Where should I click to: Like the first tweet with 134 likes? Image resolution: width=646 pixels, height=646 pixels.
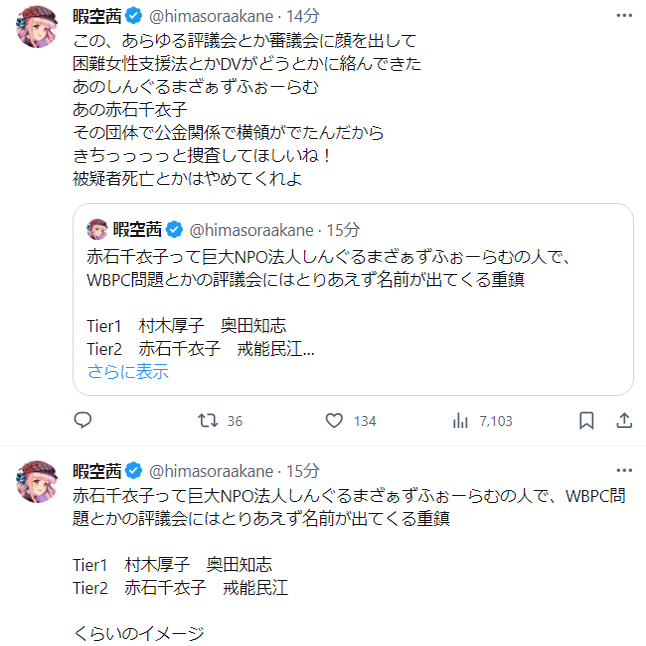(x=335, y=421)
